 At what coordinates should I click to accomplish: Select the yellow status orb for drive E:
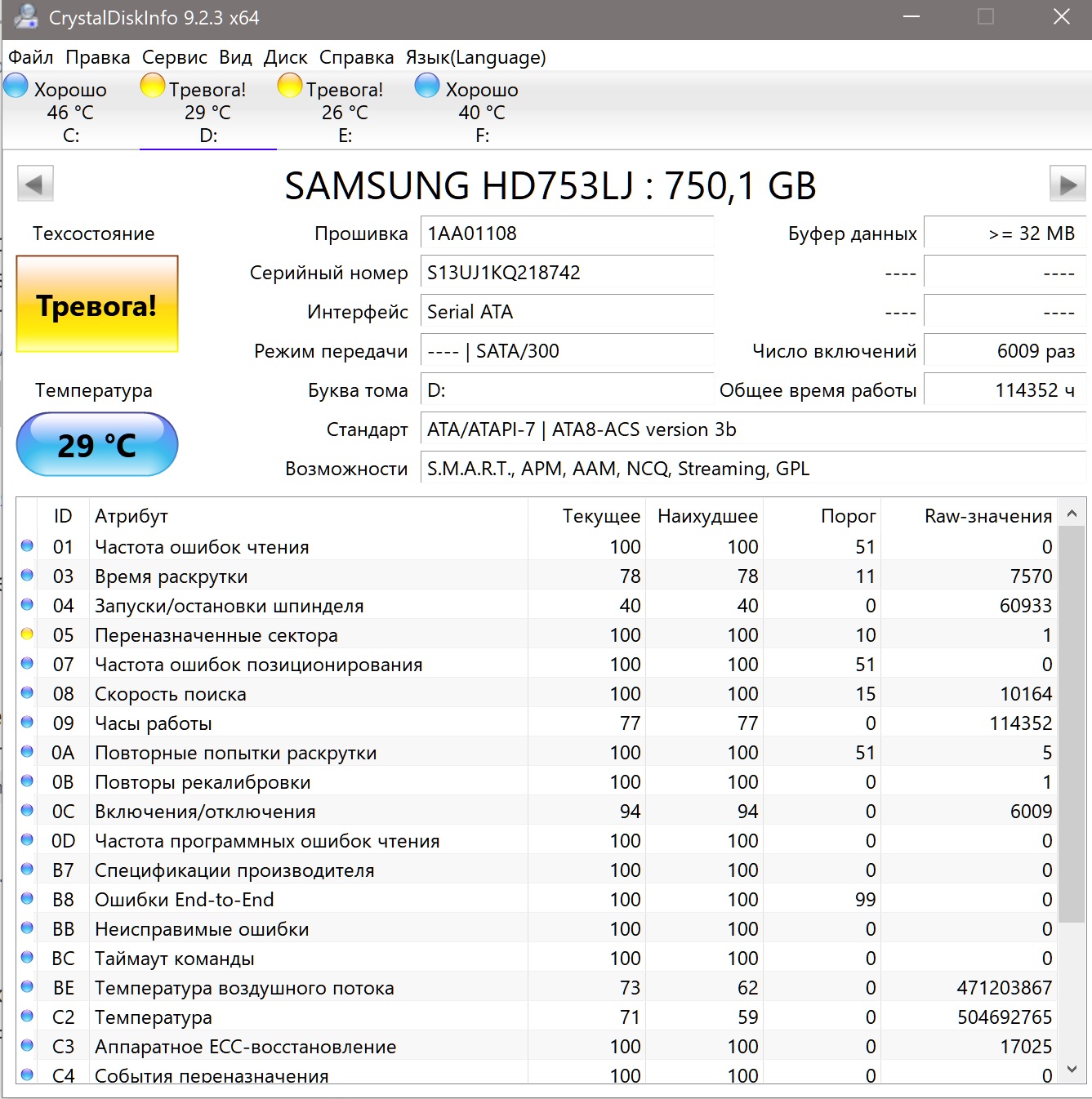tap(290, 86)
